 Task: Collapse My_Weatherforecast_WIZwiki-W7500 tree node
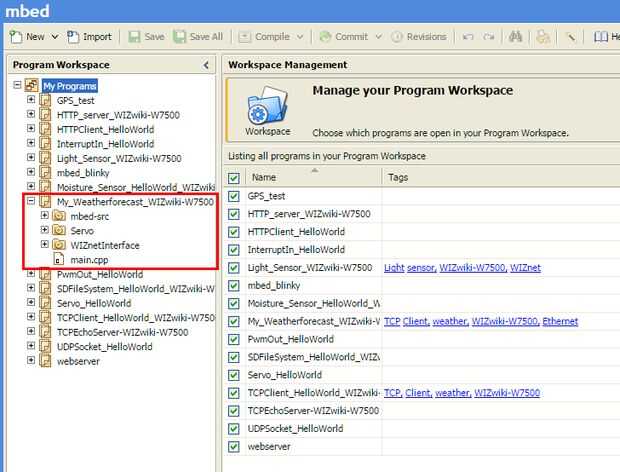pyautogui.click(x=31, y=201)
